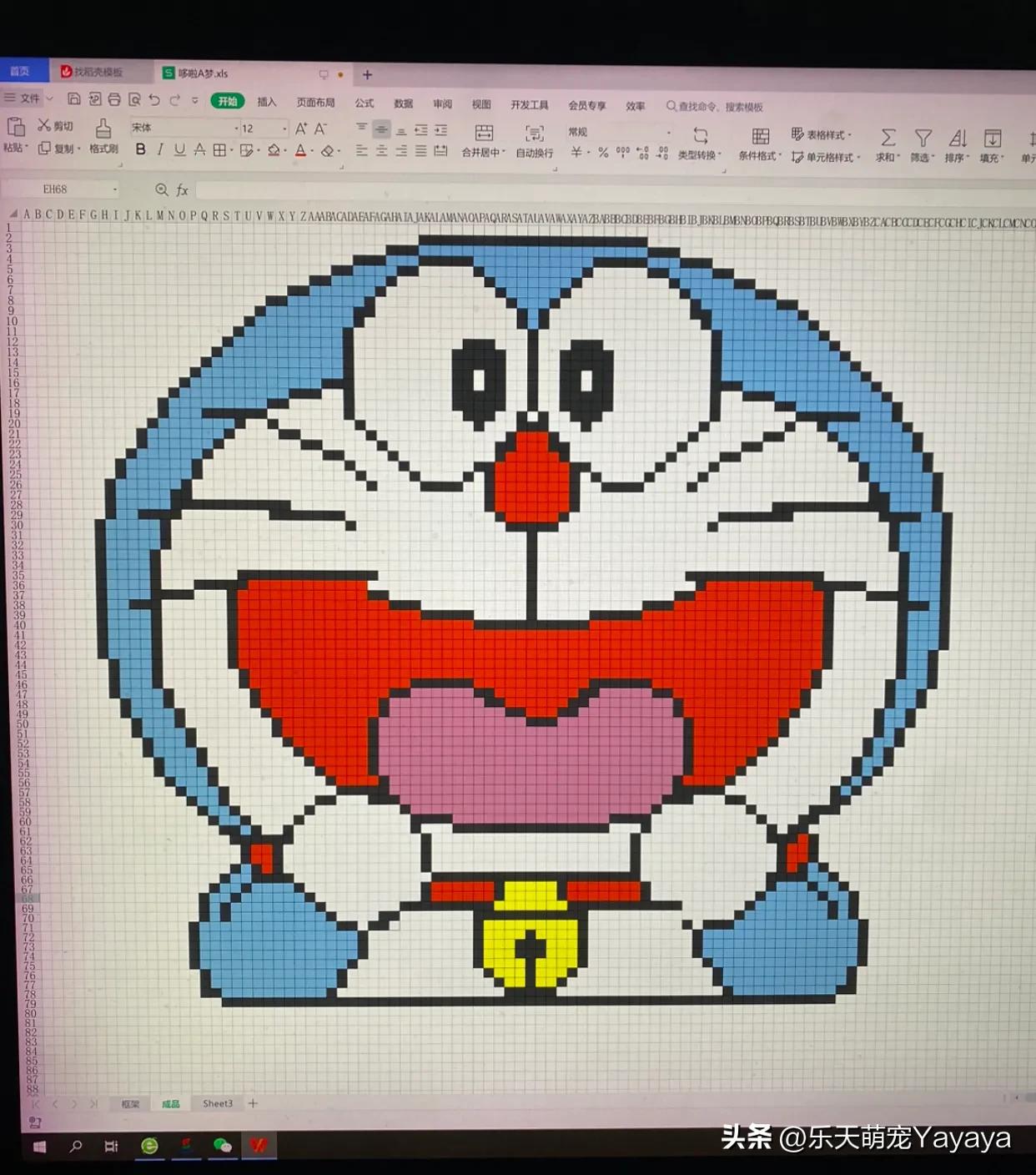This screenshot has height=1175, width=1036.
Task: Click the fx insert function icon
Action: point(183,190)
